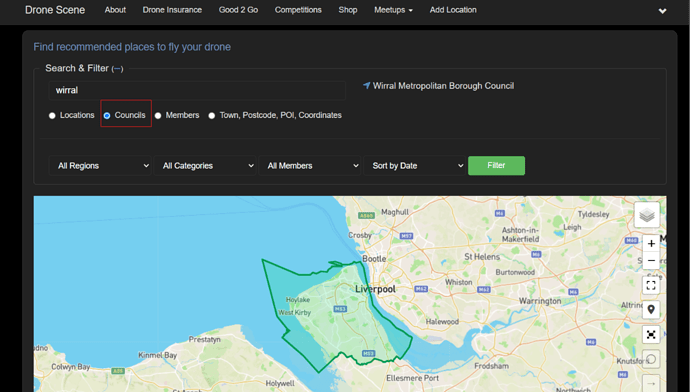
Task: Go to Drone Insurance page
Action: click(172, 10)
